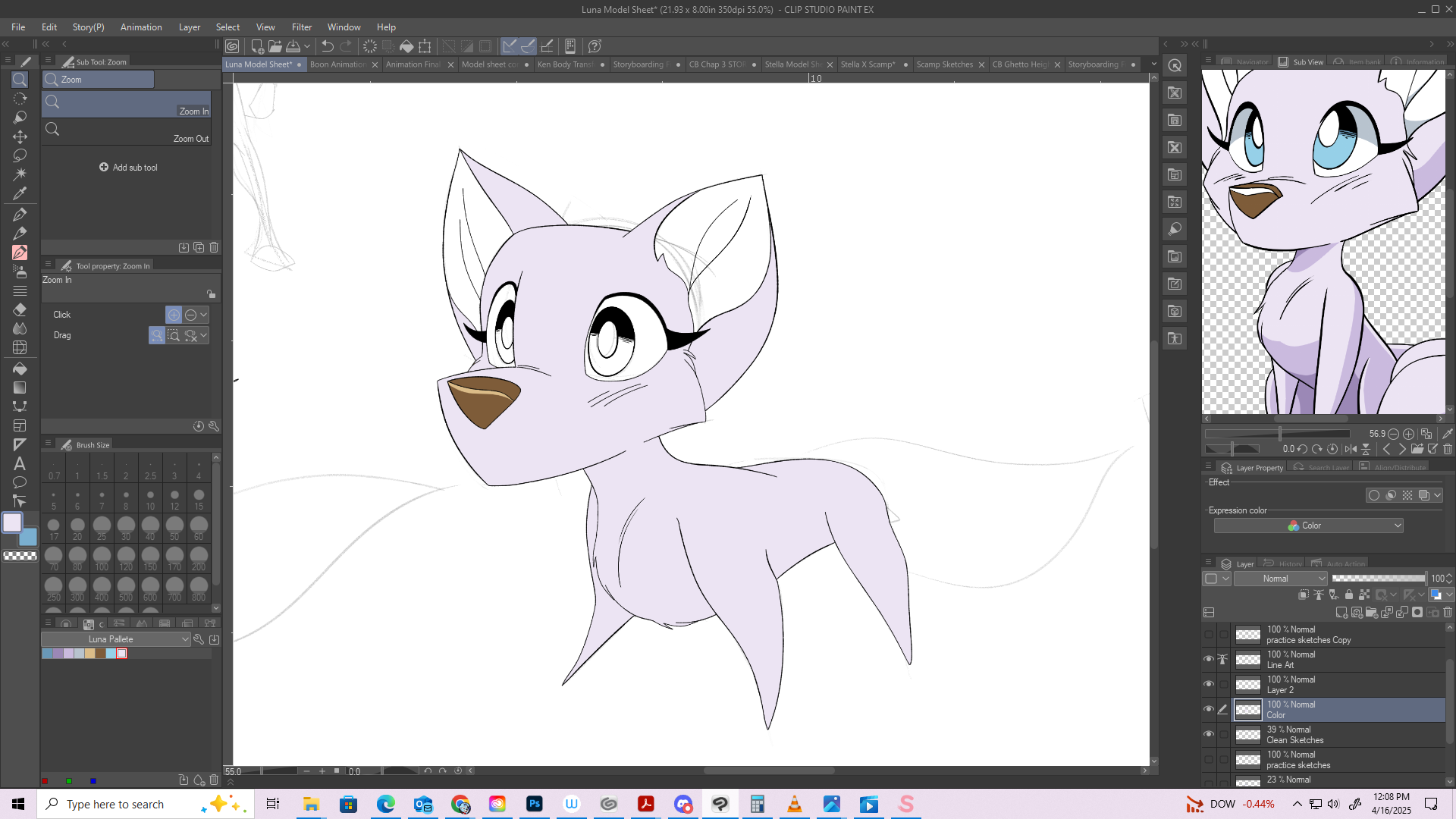Select the Auto select magic wand tool

(x=20, y=174)
